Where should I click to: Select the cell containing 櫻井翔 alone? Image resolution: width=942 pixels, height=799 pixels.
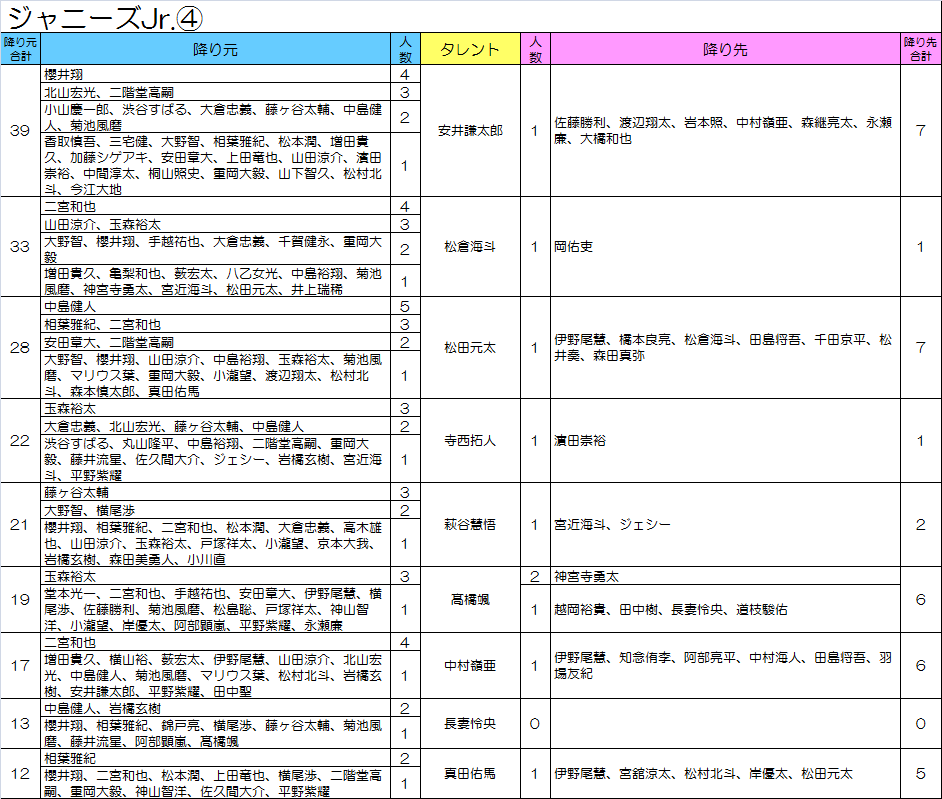click(216, 74)
